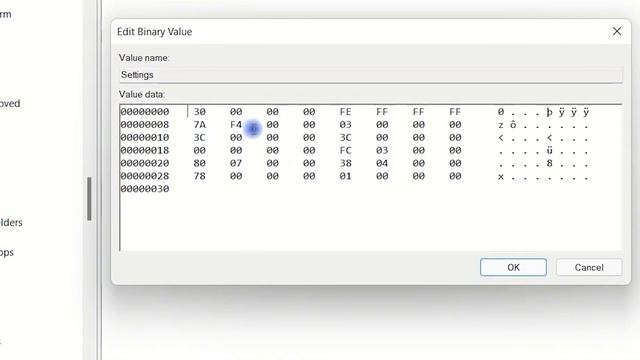Select the FC byte in row 00000018
Viewport: 640px width, 360px height.
[345, 151]
